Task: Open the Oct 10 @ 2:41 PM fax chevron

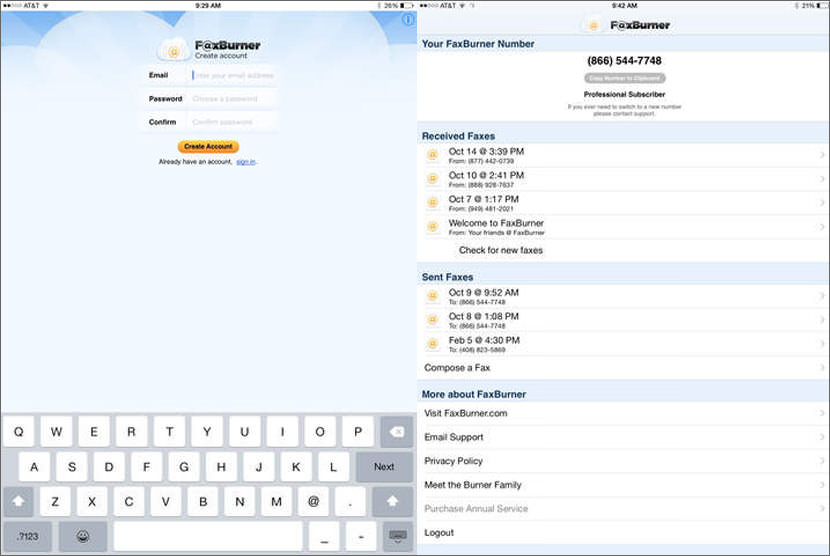Action: pyautogui.click(x=822, y=179)
